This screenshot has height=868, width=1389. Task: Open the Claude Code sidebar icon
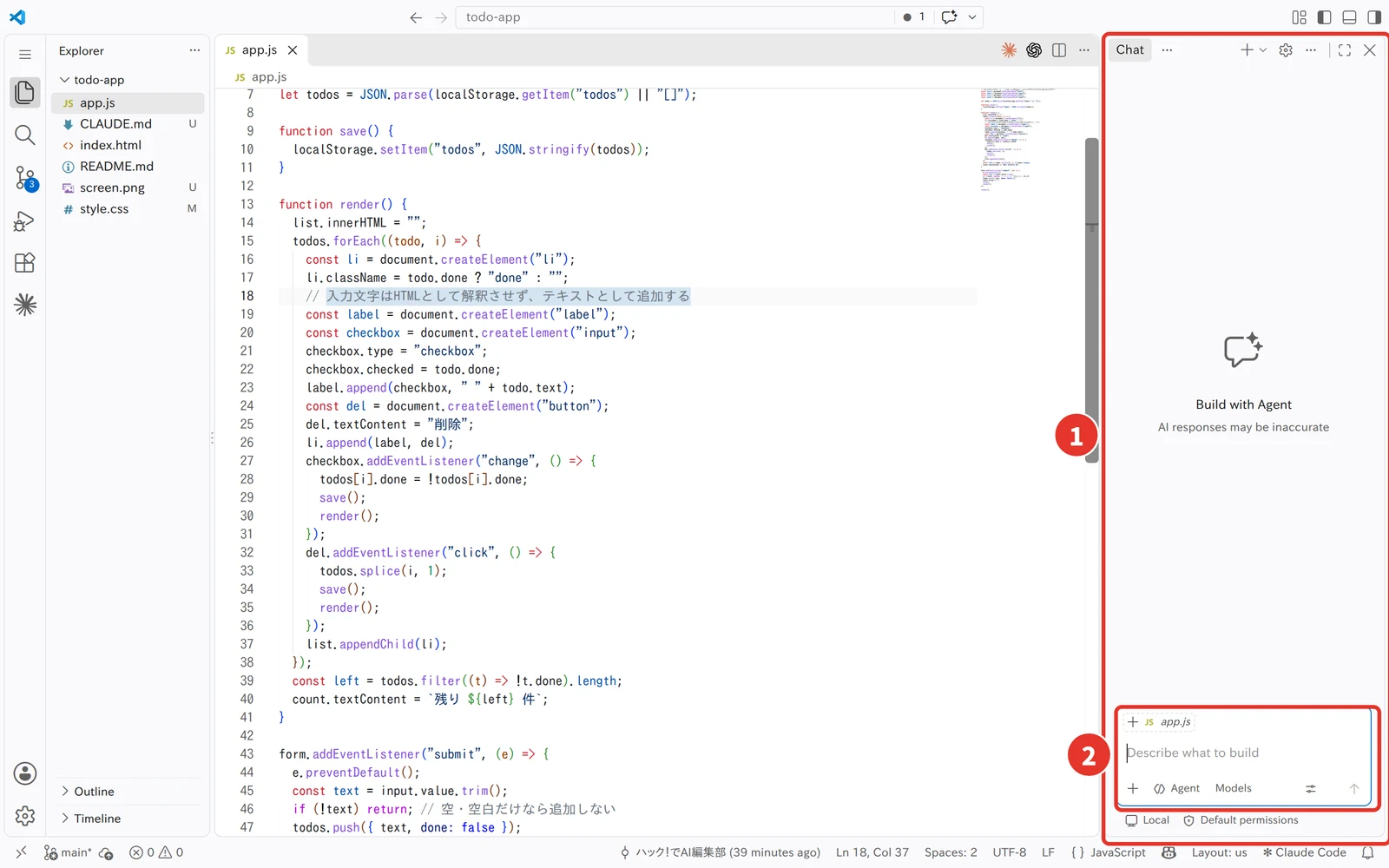click(x=25, y=305)
